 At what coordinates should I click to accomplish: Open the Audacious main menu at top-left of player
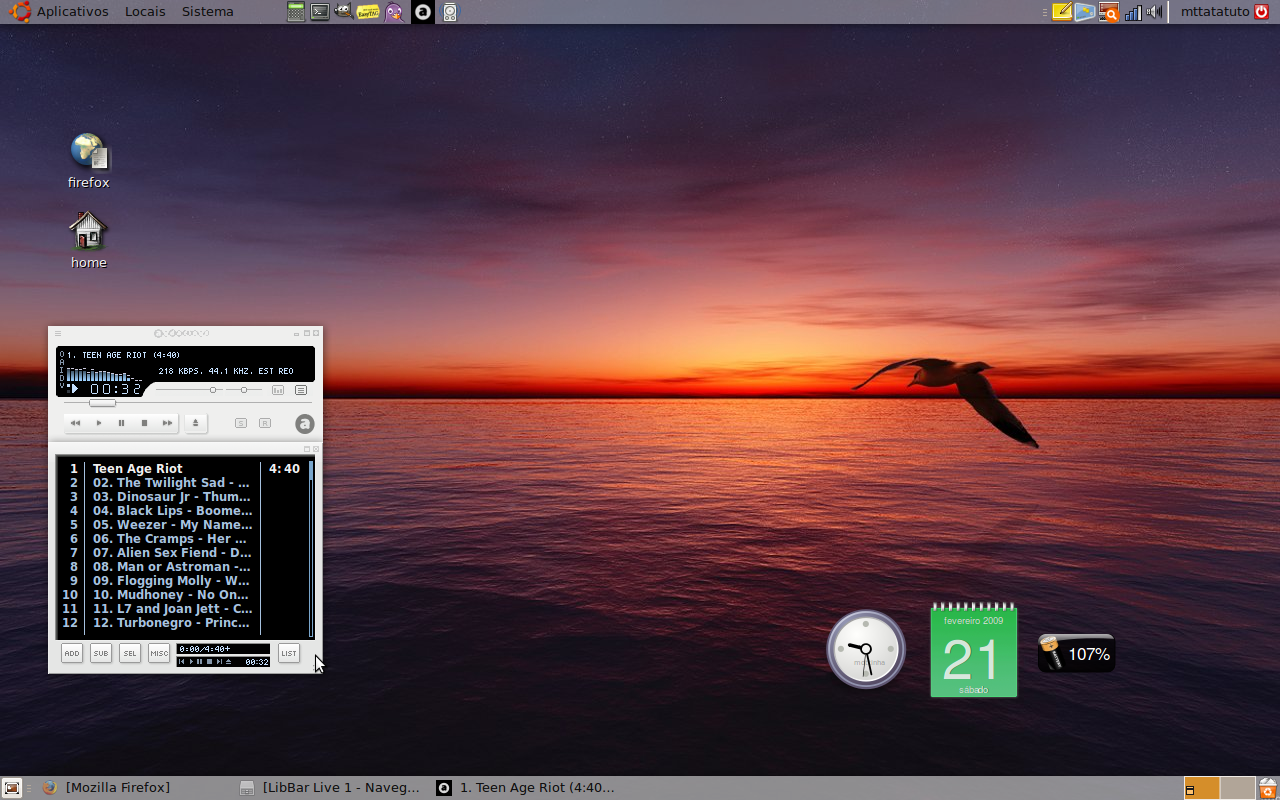coord(58,333)
